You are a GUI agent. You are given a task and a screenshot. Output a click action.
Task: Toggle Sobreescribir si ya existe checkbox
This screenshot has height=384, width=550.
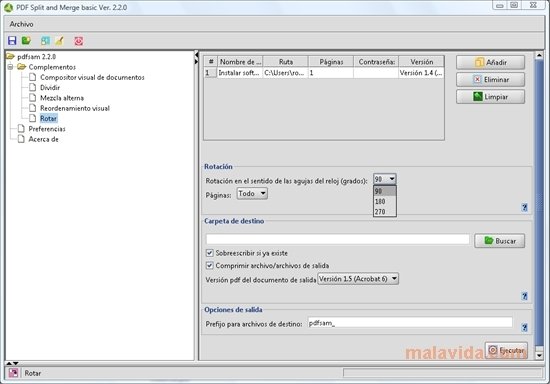[x=209, y=253]
